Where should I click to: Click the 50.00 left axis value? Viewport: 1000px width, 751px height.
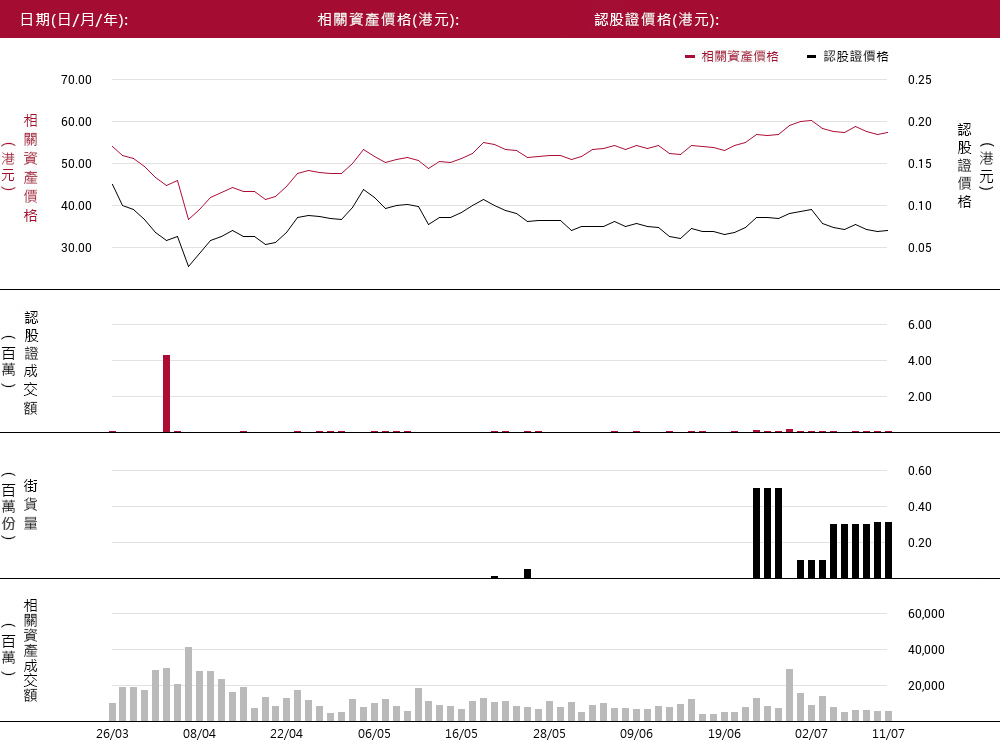click(x=77, y=164)
